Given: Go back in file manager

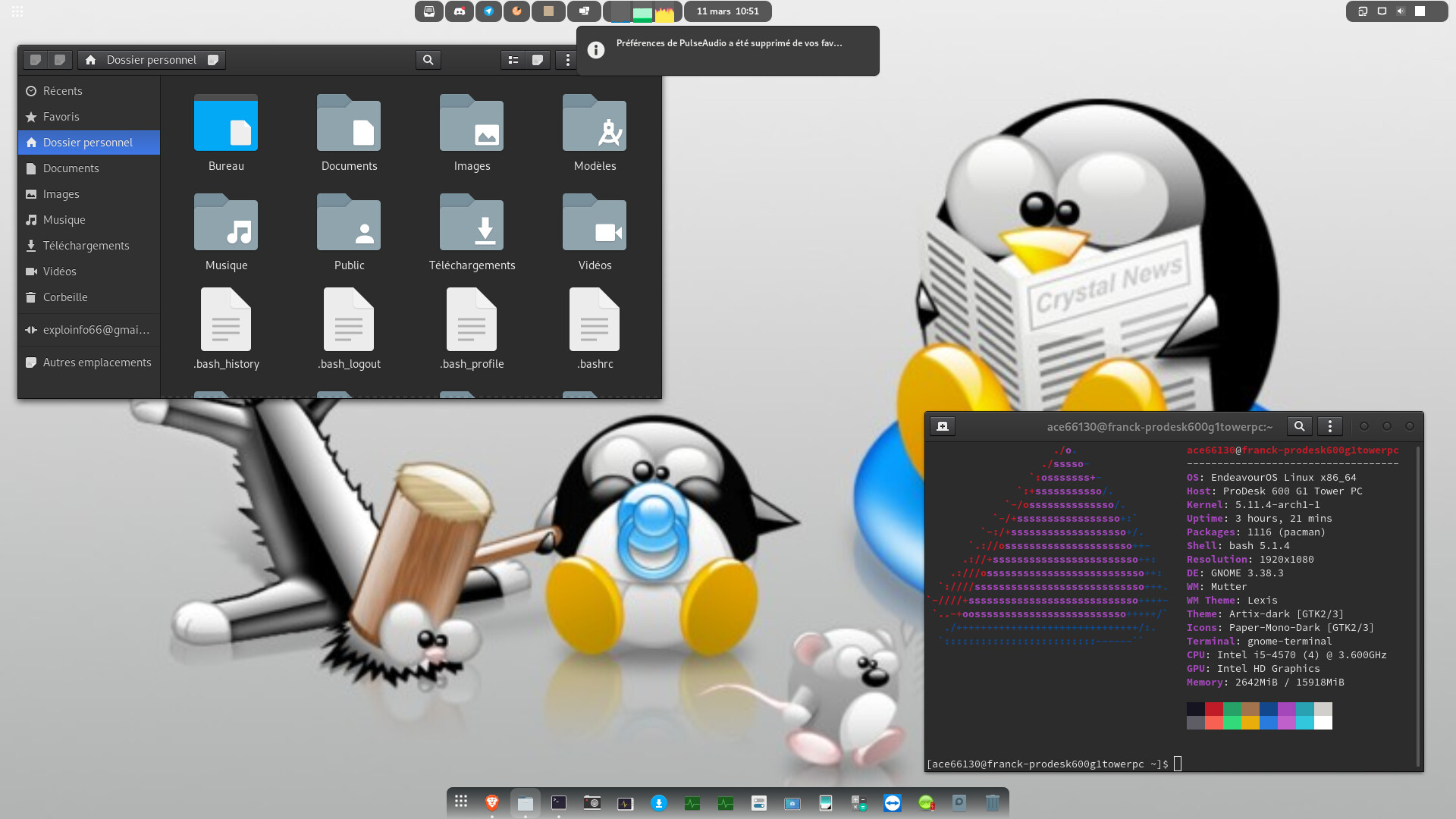Looking at the screenshot, I should coord(35,60).
